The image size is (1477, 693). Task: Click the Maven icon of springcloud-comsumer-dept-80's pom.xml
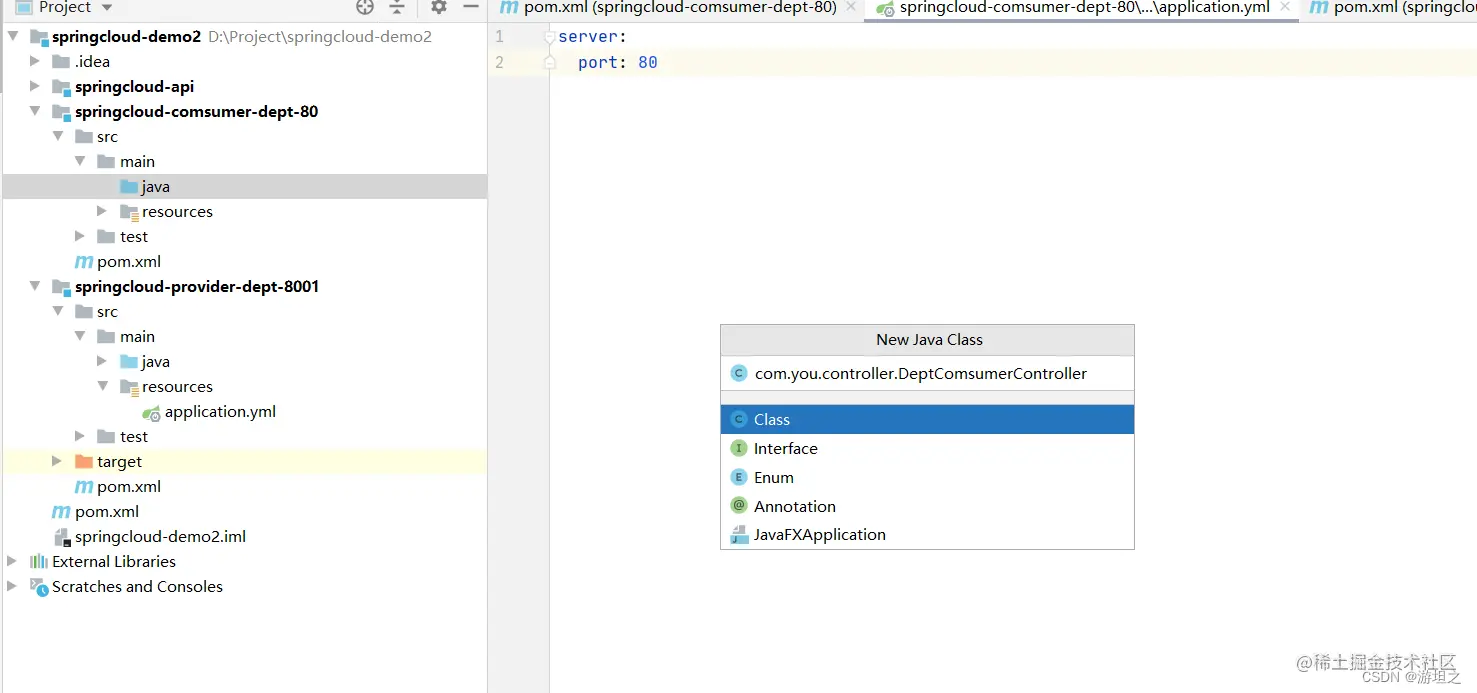(84, 262)
